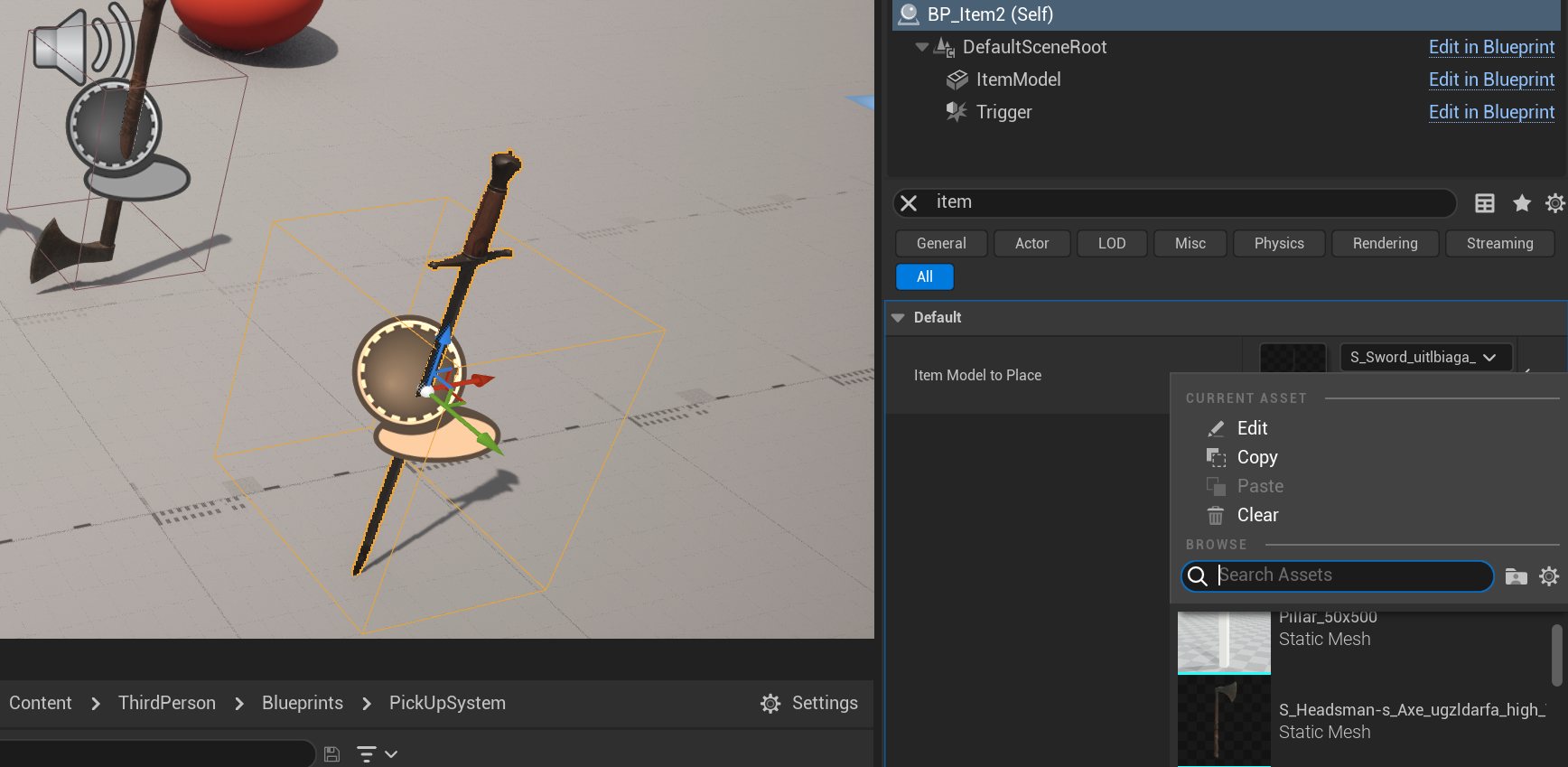Screen dimensions: 1568x767
Task: Select the Rendering filter tab
Action: coord(1385,244)
